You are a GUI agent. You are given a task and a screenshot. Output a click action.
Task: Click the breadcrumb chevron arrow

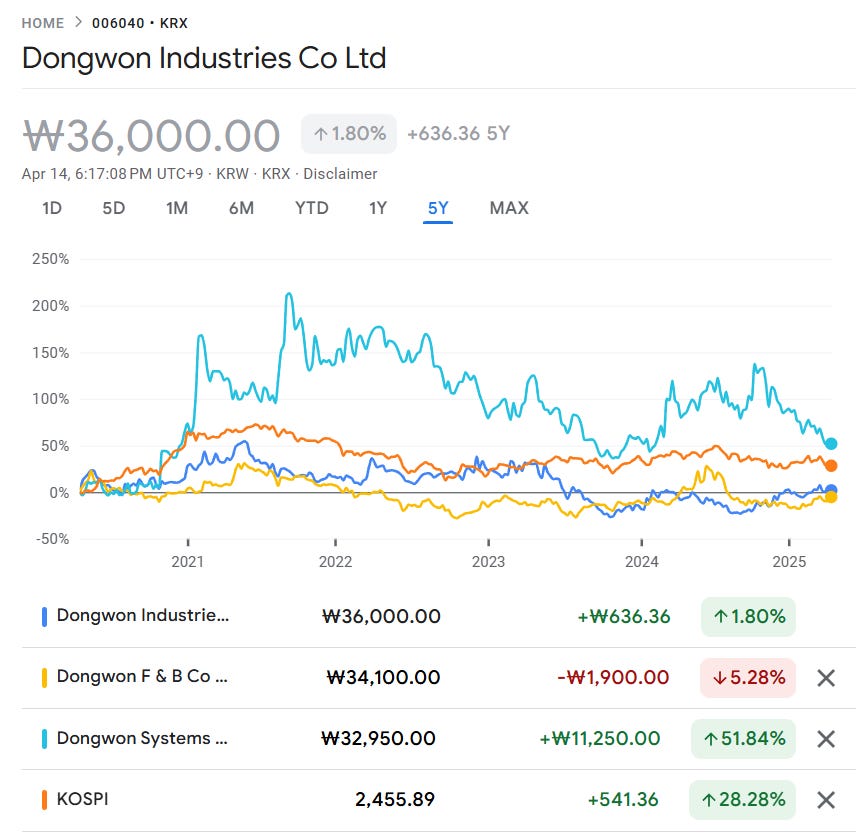coord(78,22)
